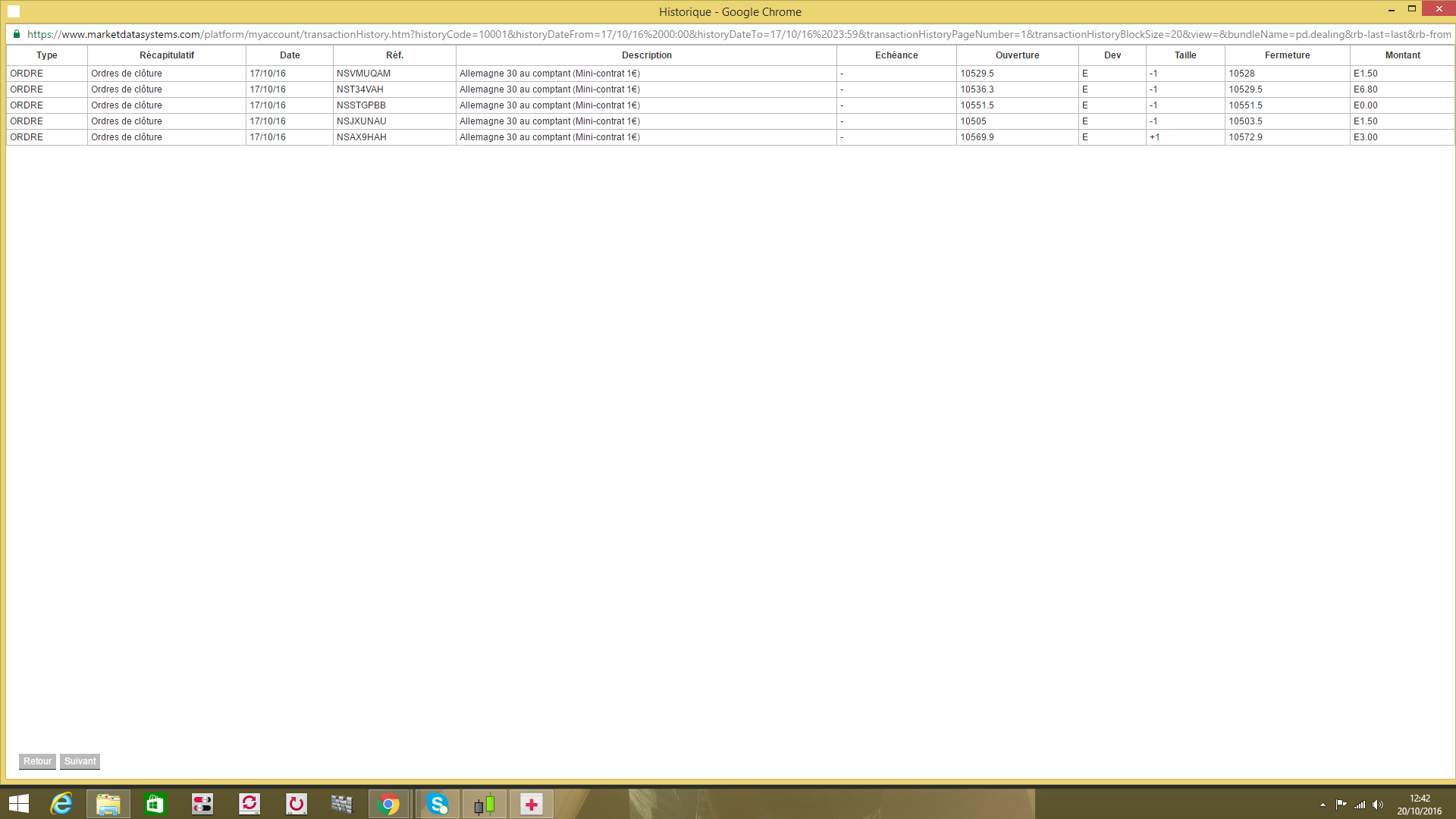1456x819 pixels.
Task: Open the brick wall firewall icon
Action: [342, 804]
